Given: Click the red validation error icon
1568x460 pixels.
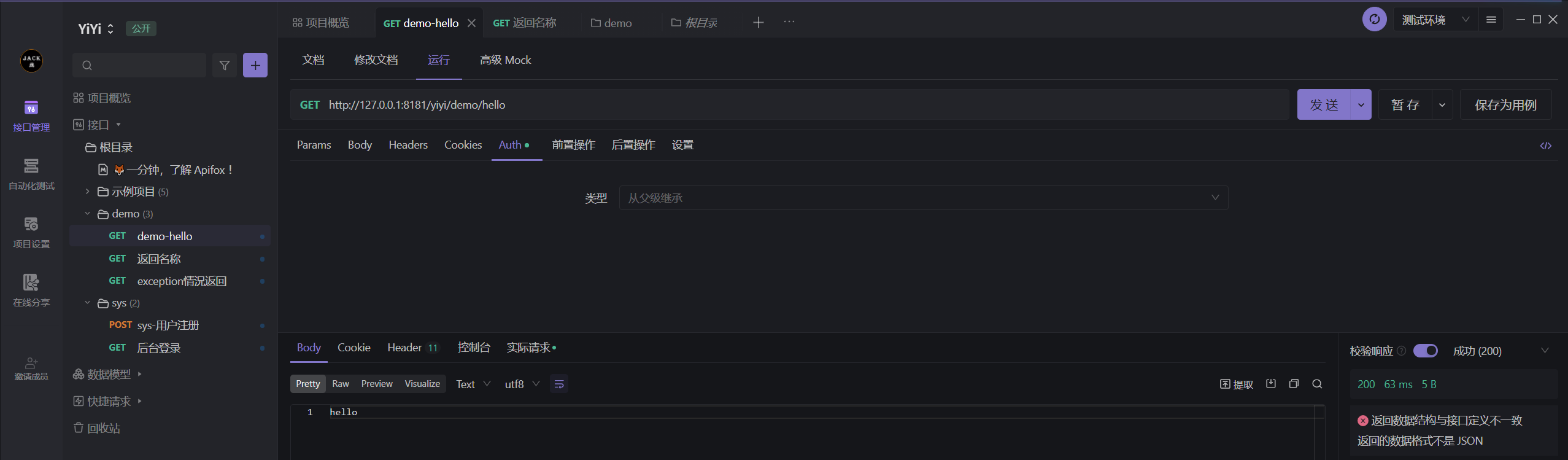Looking at the screenshot, I should click(1363, 421).
